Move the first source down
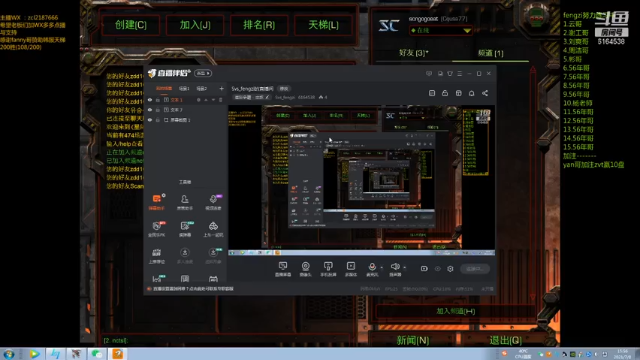The width and height of the screenshot is (640, 360). (x=213, y=100)
